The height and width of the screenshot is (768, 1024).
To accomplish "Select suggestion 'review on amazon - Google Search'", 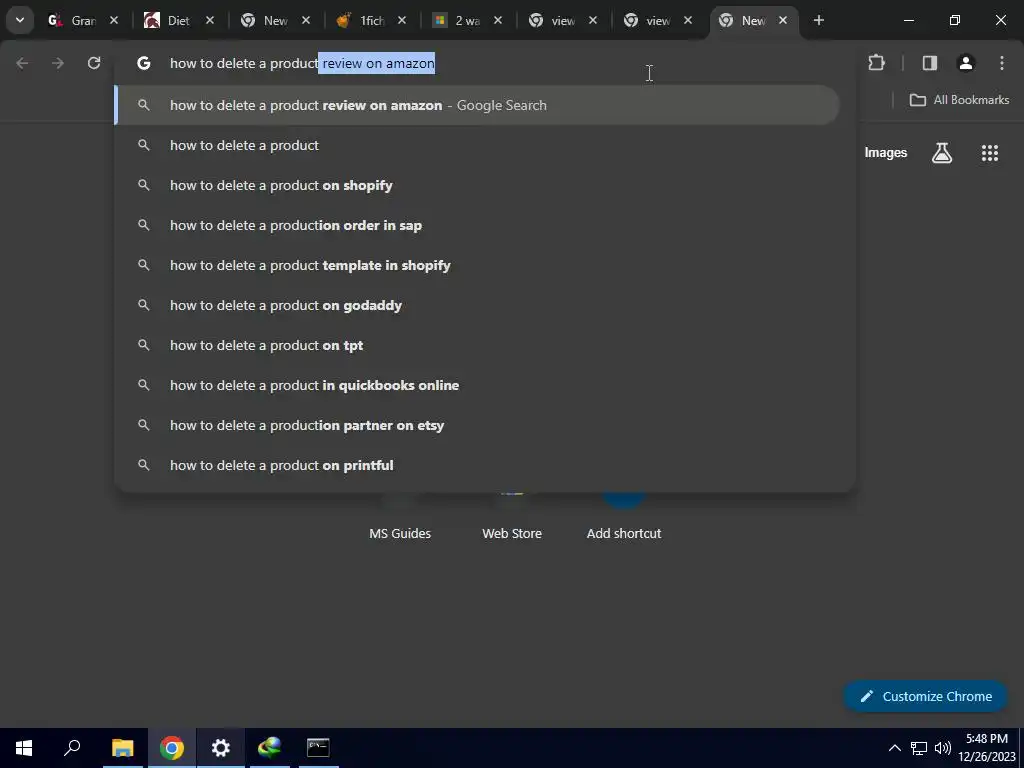I will pos(477,105).
